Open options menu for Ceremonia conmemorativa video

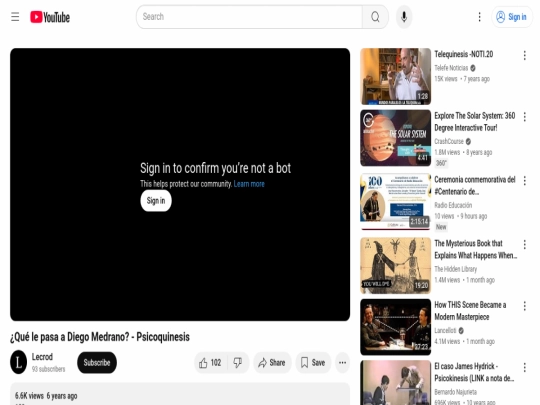tap(525, 181)
